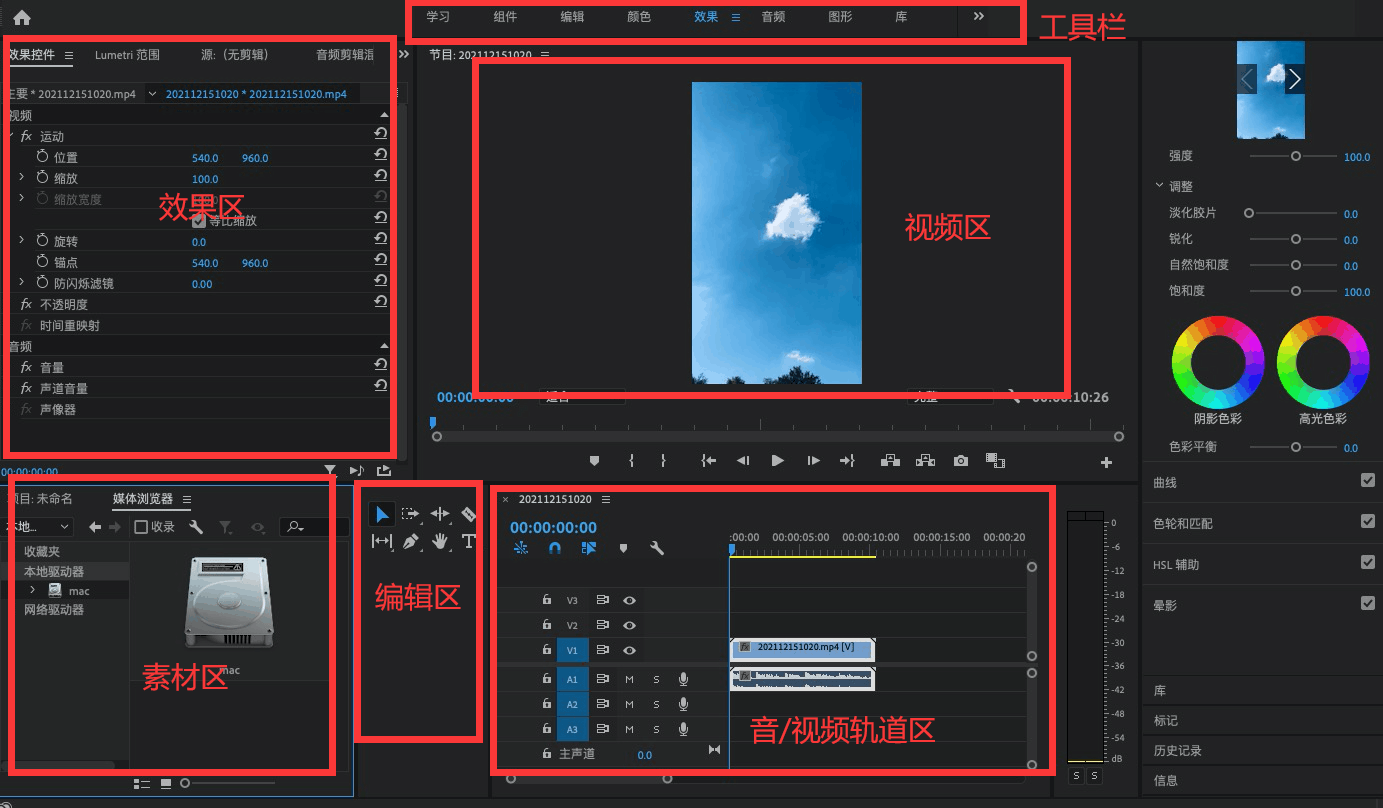
Task: Toggle linked selection in timeline
Action: pyautogui.click(x=588, y=548)
